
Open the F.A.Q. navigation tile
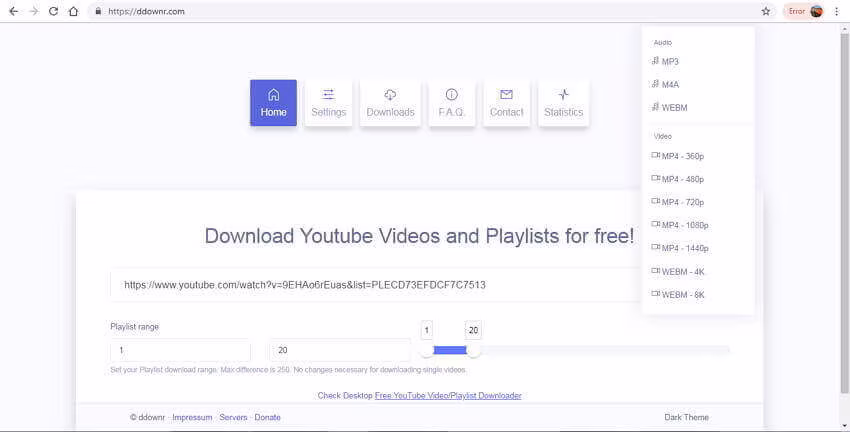click(x=452, y=103)
